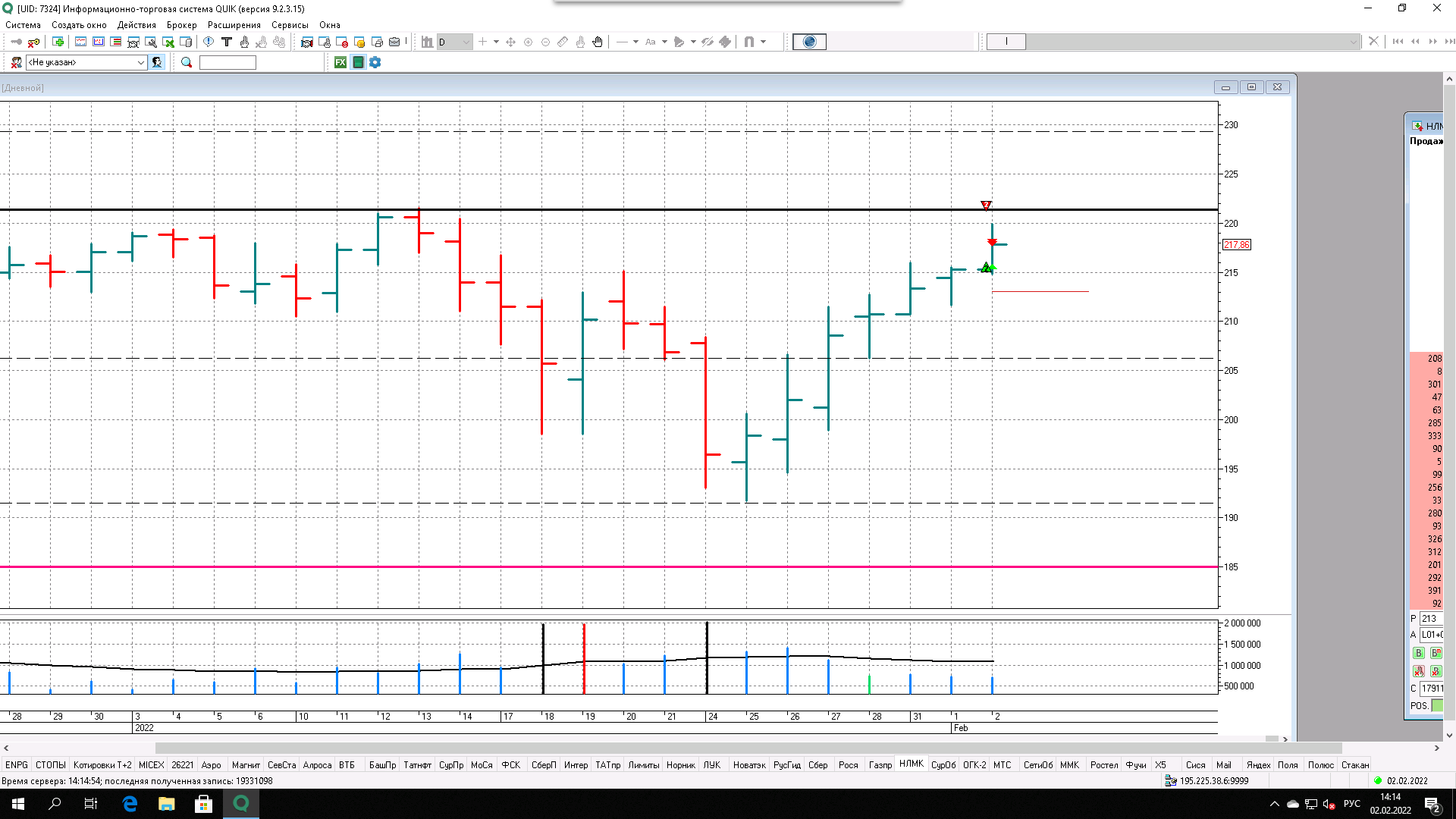The height and width of the screenshot is (819, 1456).
Task: Select the hand pan tool
Action: coord(598,42)
